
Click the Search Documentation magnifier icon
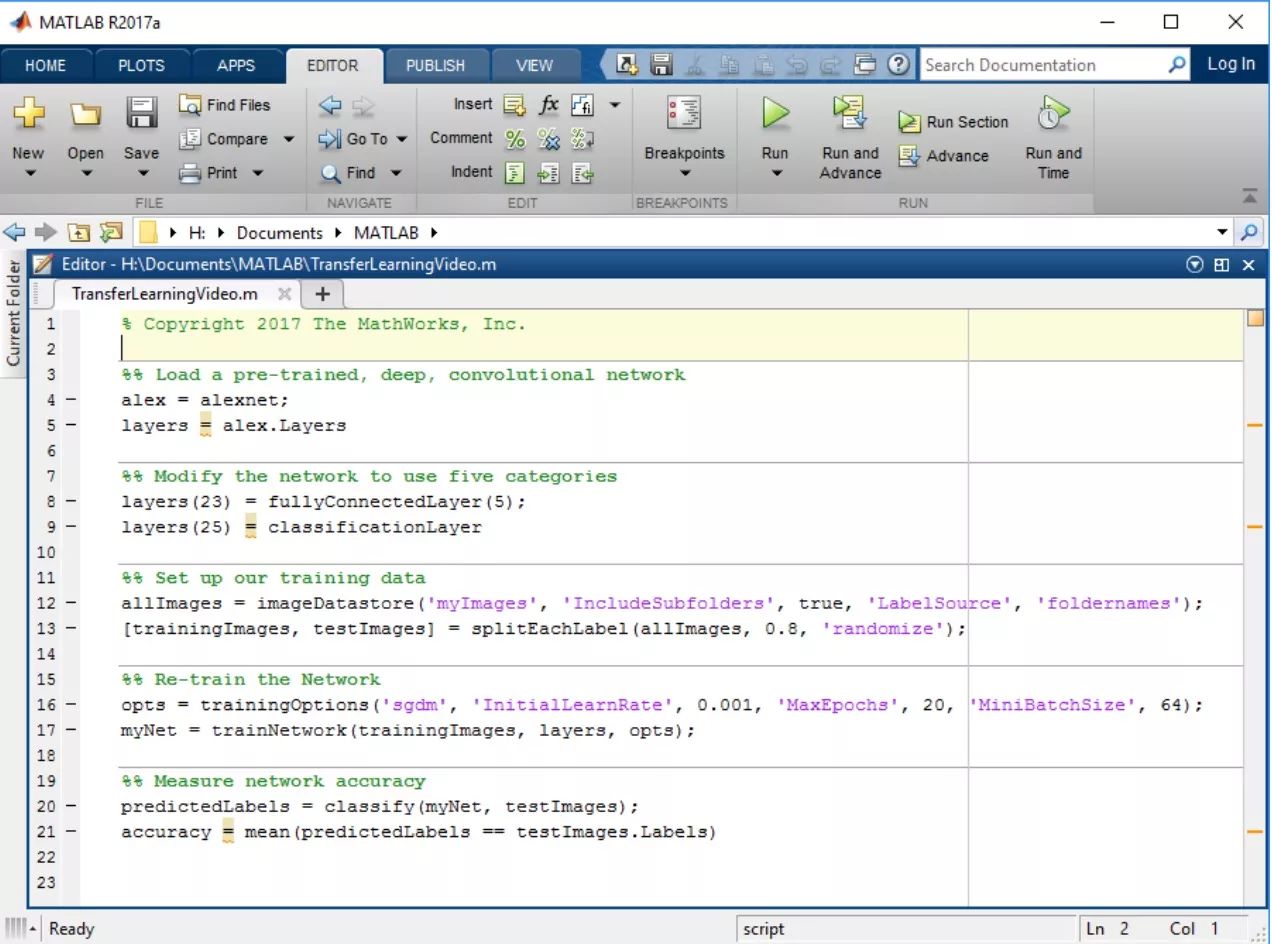(x=1177, y=65)
